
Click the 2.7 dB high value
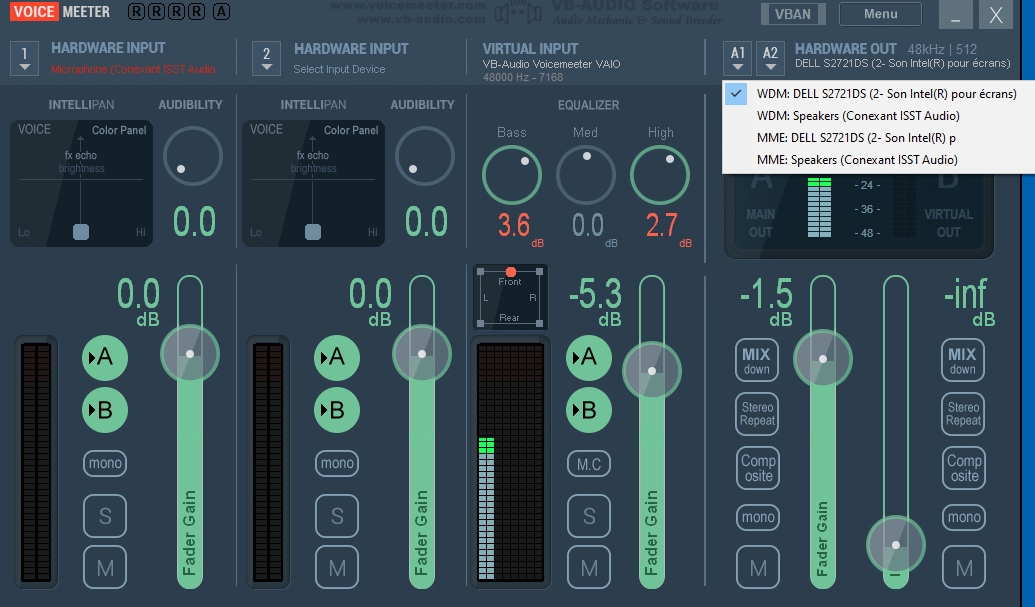click(662, 226)
